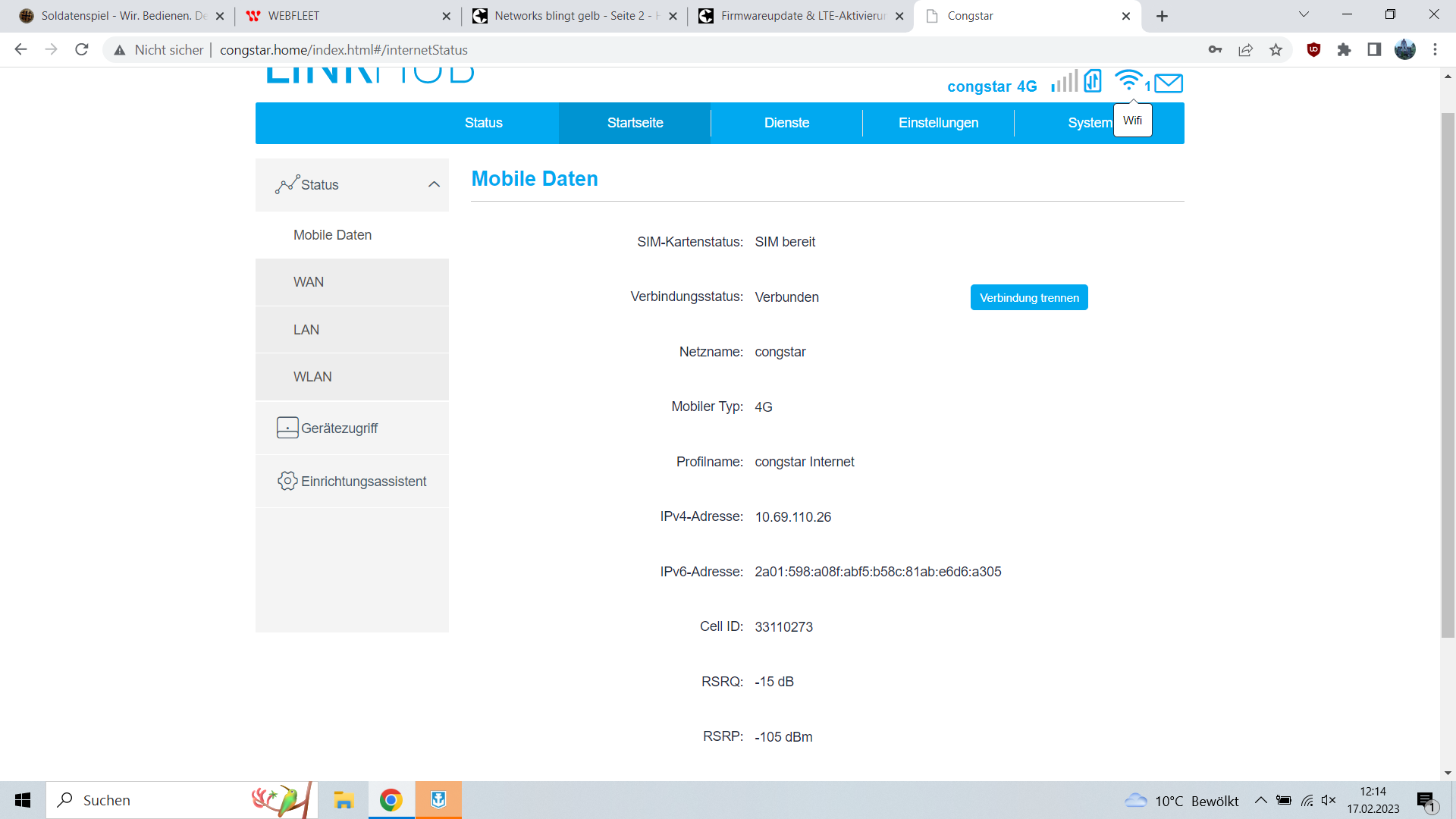Viewport: 1456px width, 819px height.
Task: Click the Einrichtungsassistent gear icon
Action: [x=287, y=481]
